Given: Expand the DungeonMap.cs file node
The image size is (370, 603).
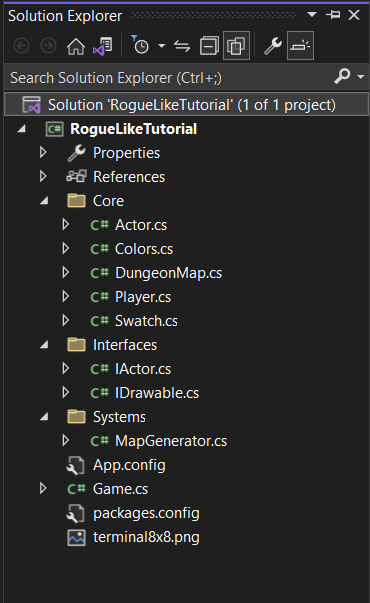Looking at the screenshot, I should [x=66, y=272].
